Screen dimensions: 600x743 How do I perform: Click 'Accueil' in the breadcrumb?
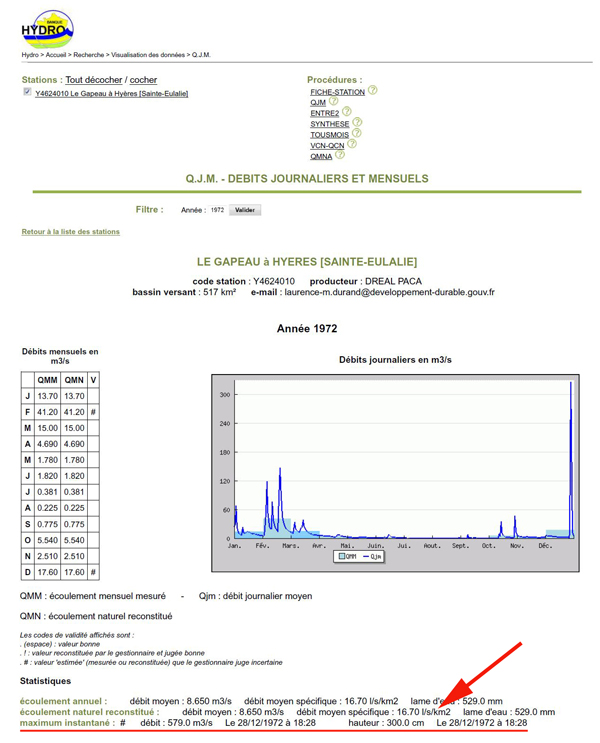[56, 55]
